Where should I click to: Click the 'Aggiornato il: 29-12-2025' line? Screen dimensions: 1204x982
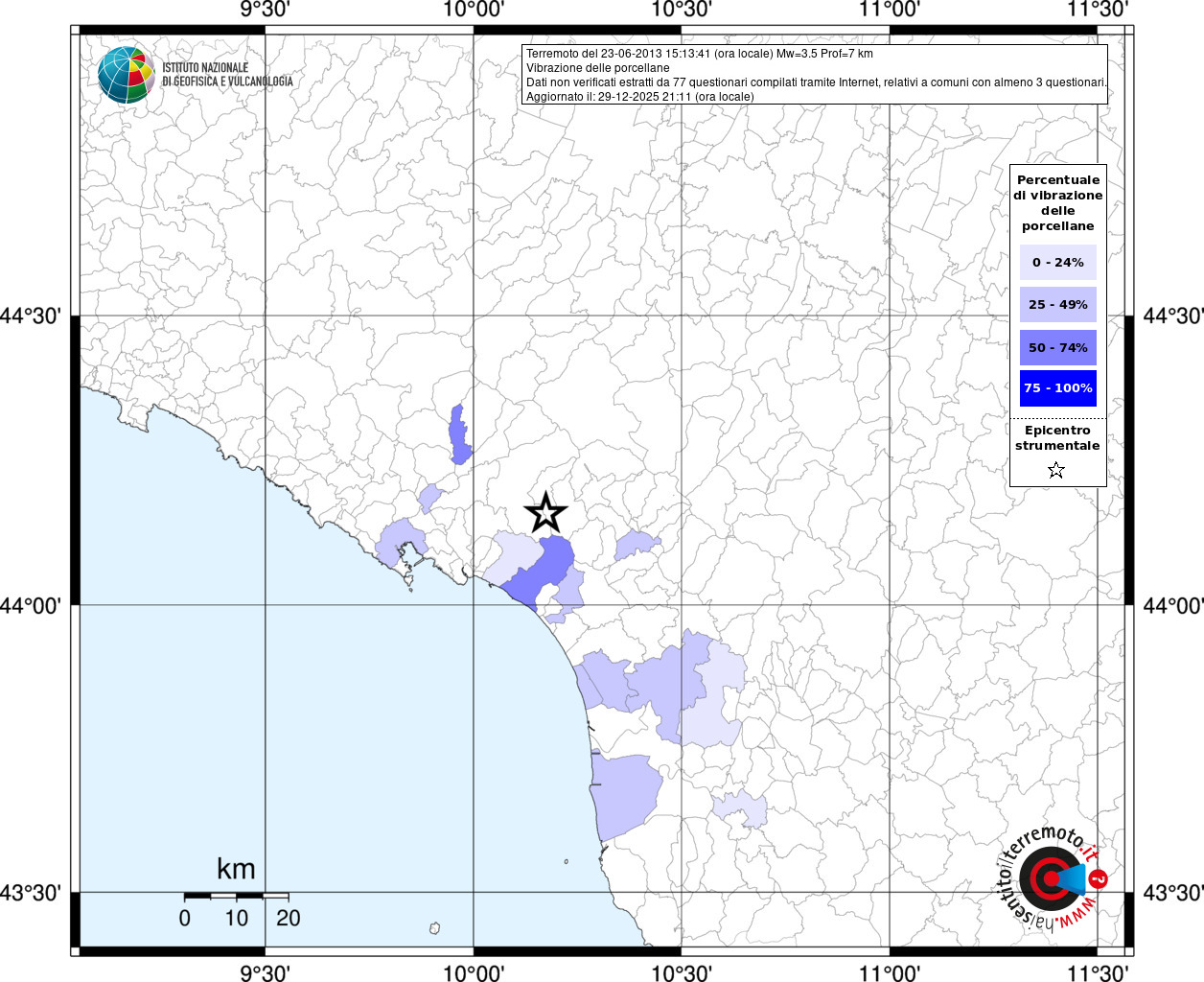[640, 97]
